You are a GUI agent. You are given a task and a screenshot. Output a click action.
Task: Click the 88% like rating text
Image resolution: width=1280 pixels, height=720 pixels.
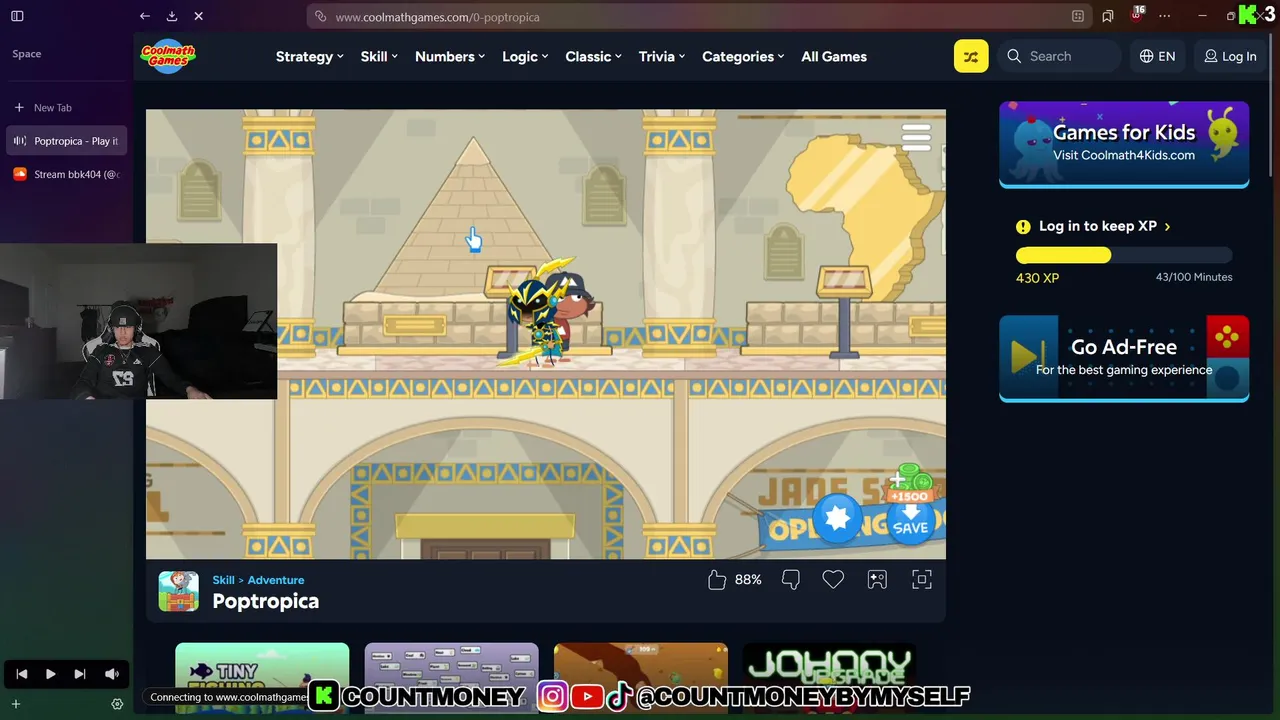coord(748,580)
